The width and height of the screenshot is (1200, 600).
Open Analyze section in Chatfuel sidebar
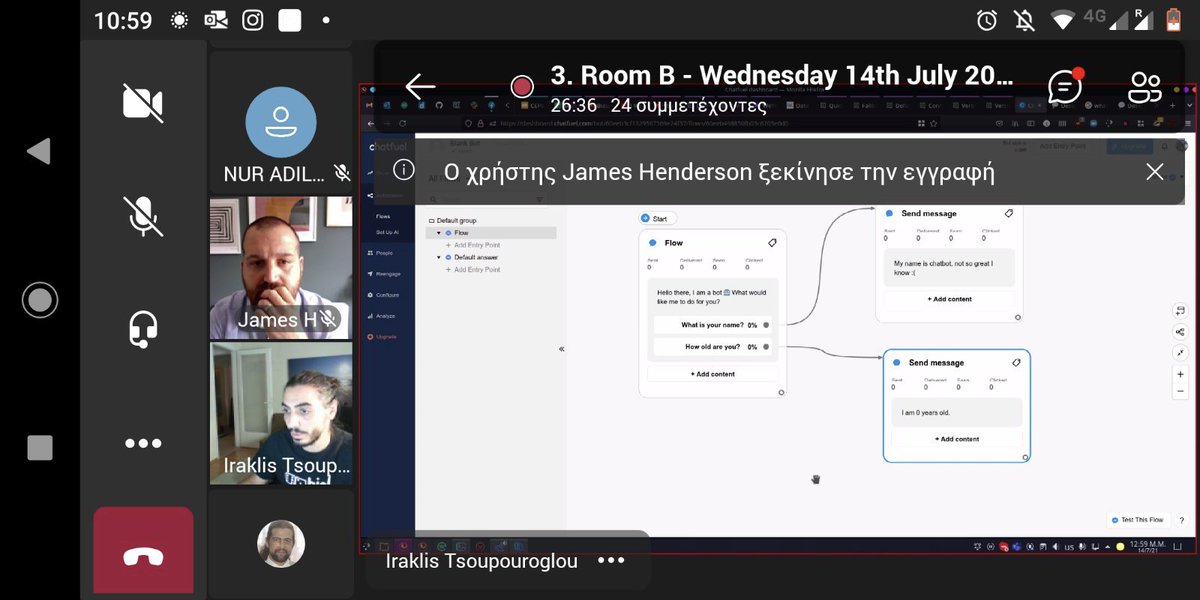(x=381, y=316)
